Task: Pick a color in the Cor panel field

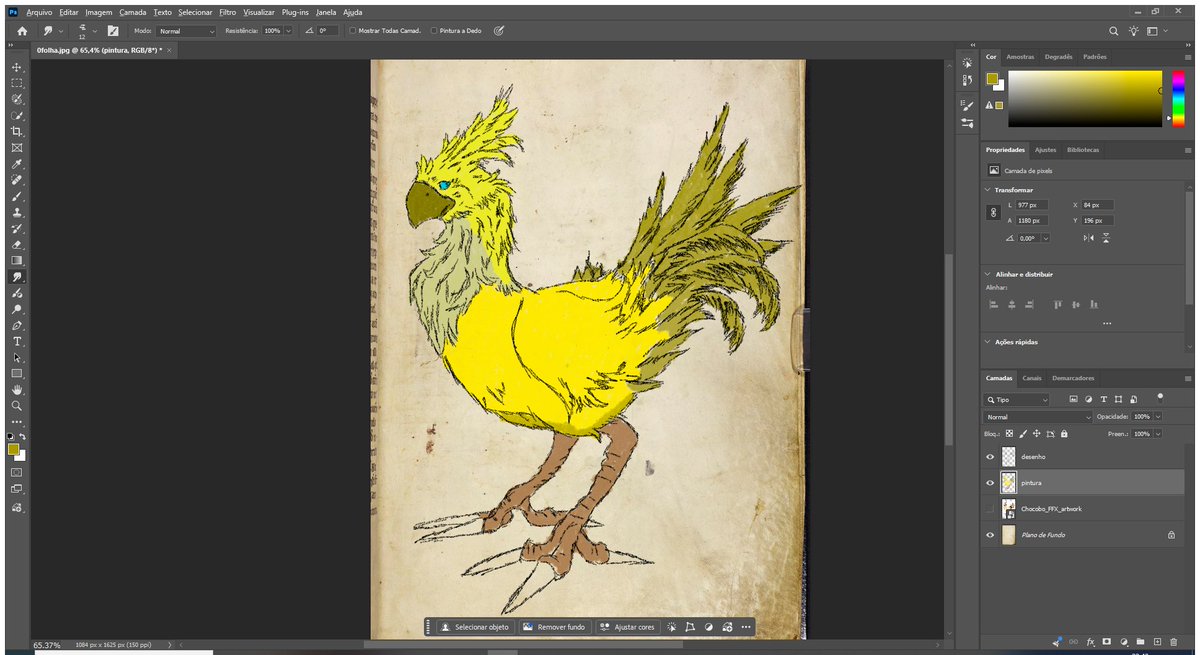Action: [1085, 99]
